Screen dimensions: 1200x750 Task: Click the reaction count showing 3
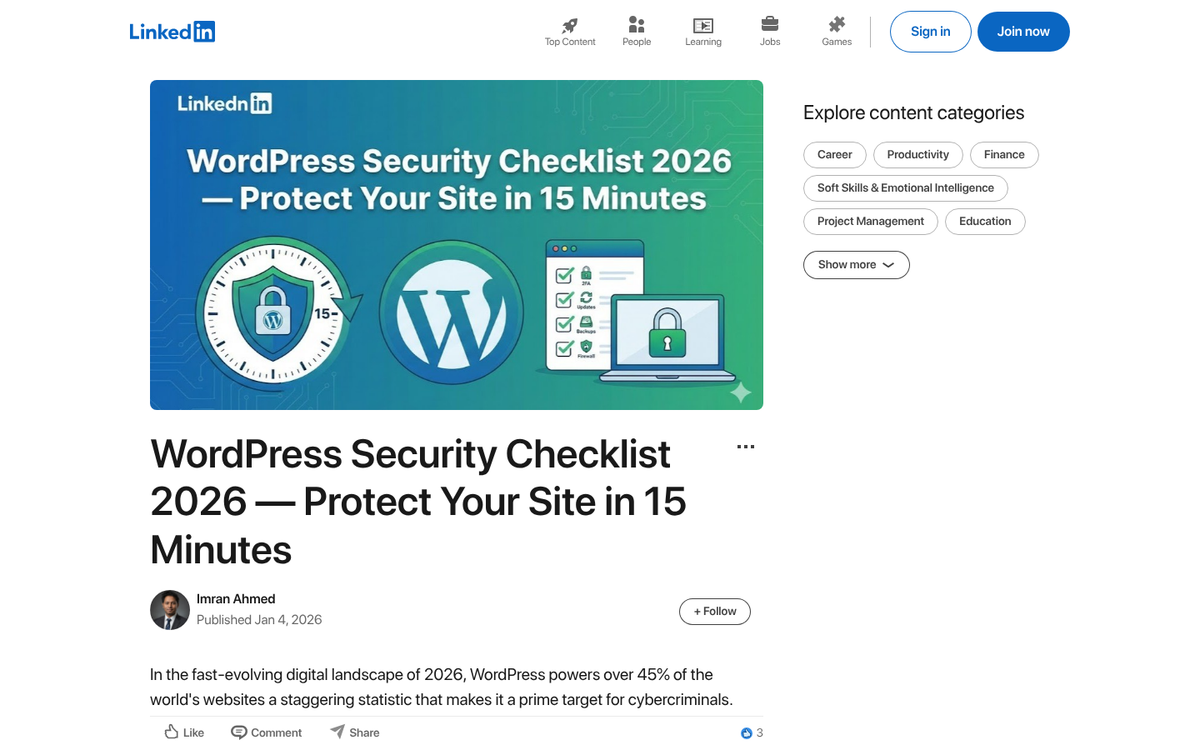click(750, 732)
